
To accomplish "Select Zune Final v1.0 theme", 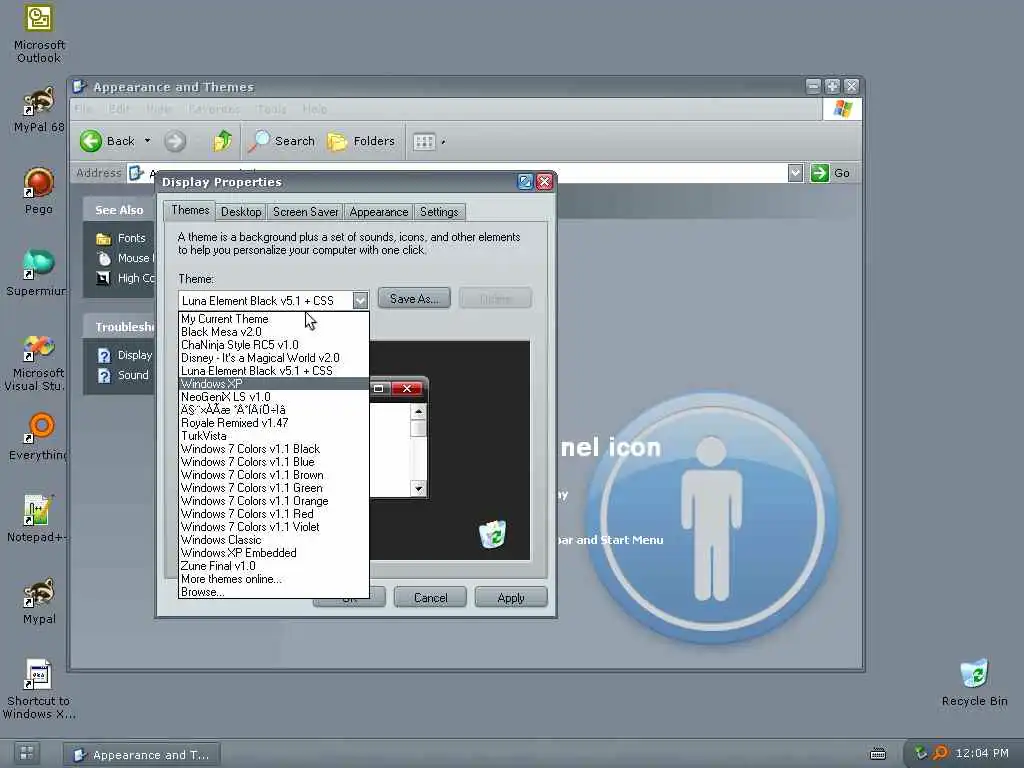I will point(274,566).
